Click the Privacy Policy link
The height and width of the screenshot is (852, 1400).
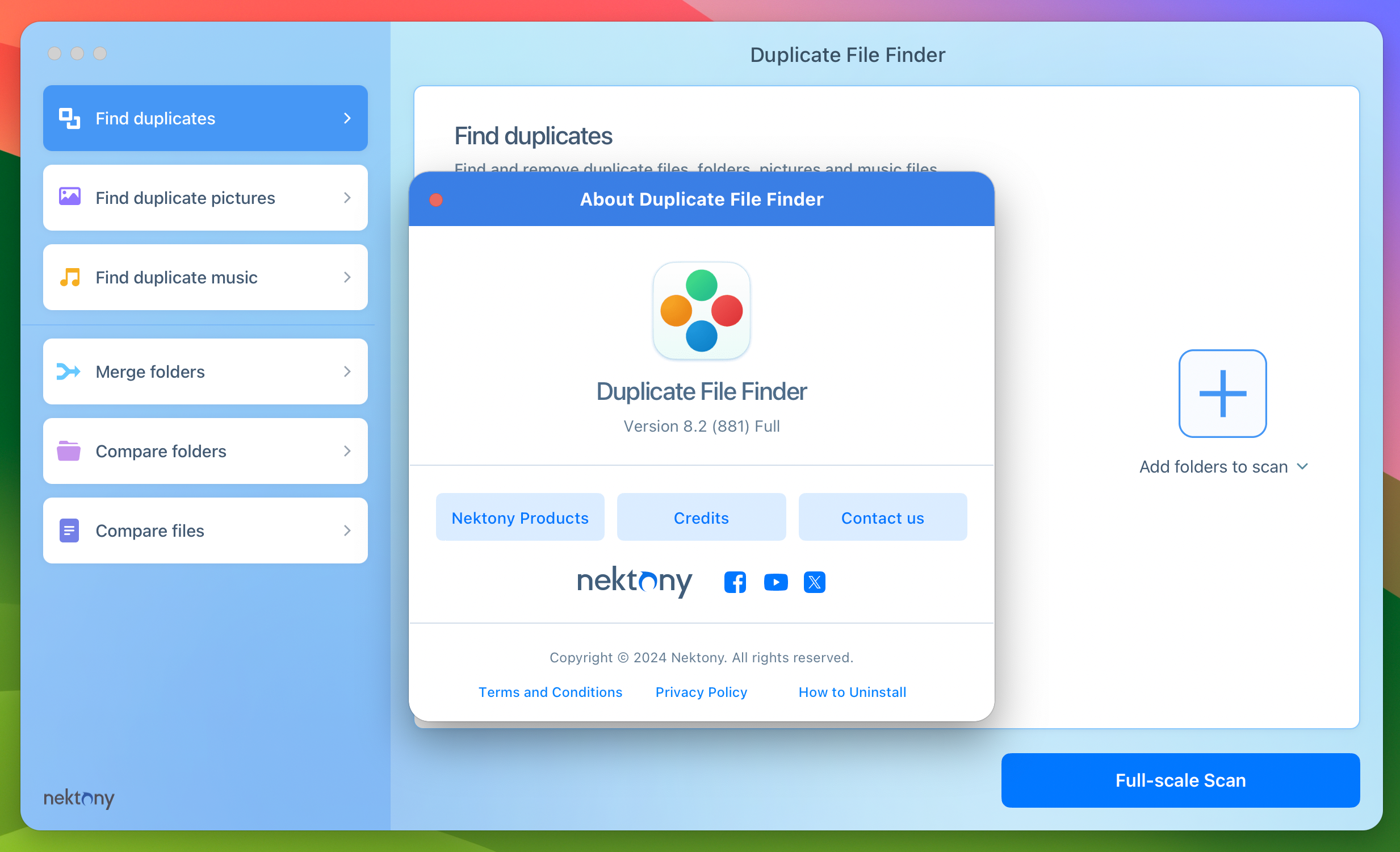coord(700,691)
